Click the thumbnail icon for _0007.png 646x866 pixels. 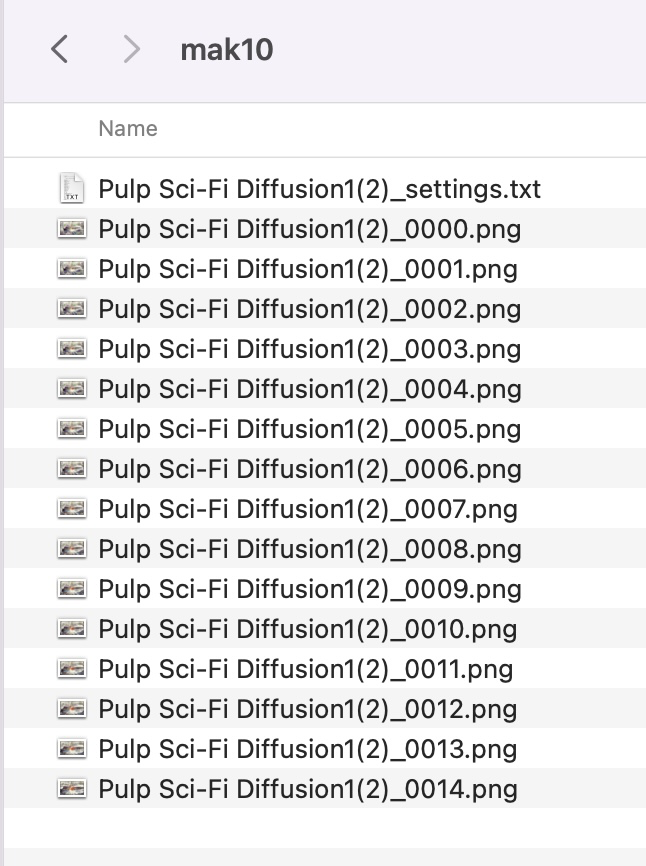pos(72,508)
